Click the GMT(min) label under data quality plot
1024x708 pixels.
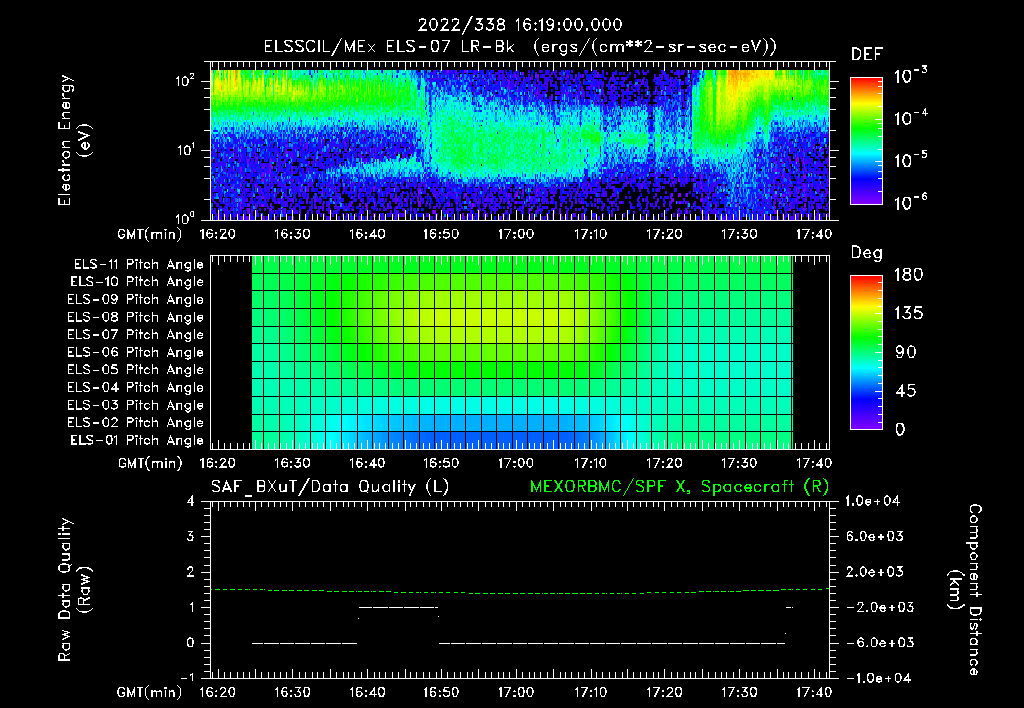pos(150,692)
